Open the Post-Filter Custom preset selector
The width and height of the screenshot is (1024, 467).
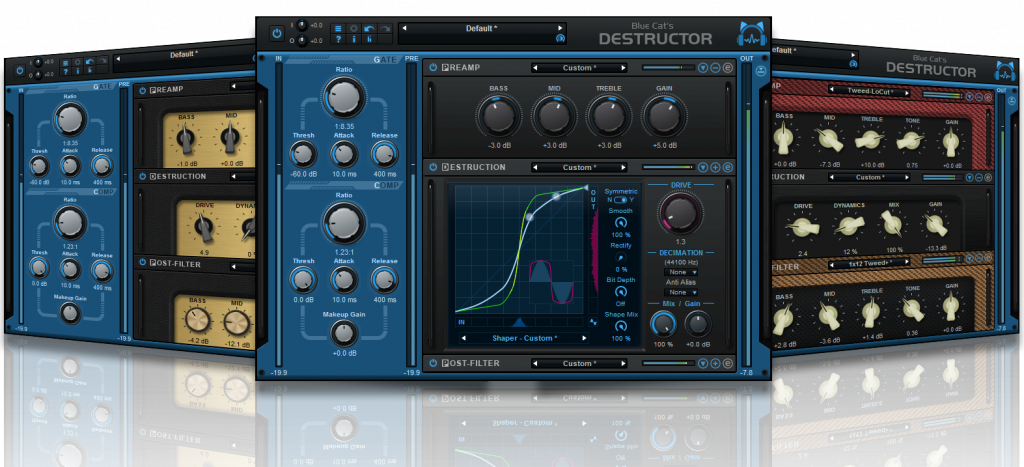579,363
